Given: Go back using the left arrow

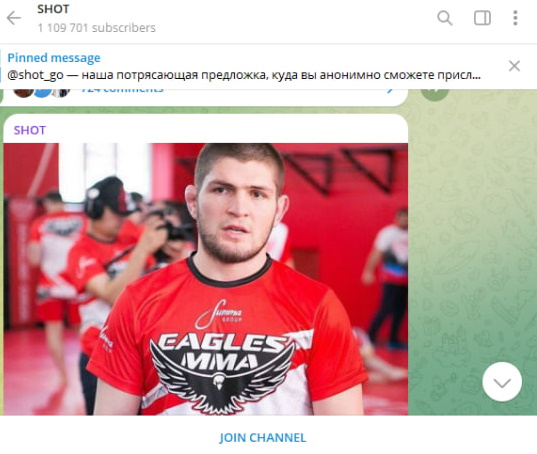Looking at the screenshot, I should click(14, 18).
